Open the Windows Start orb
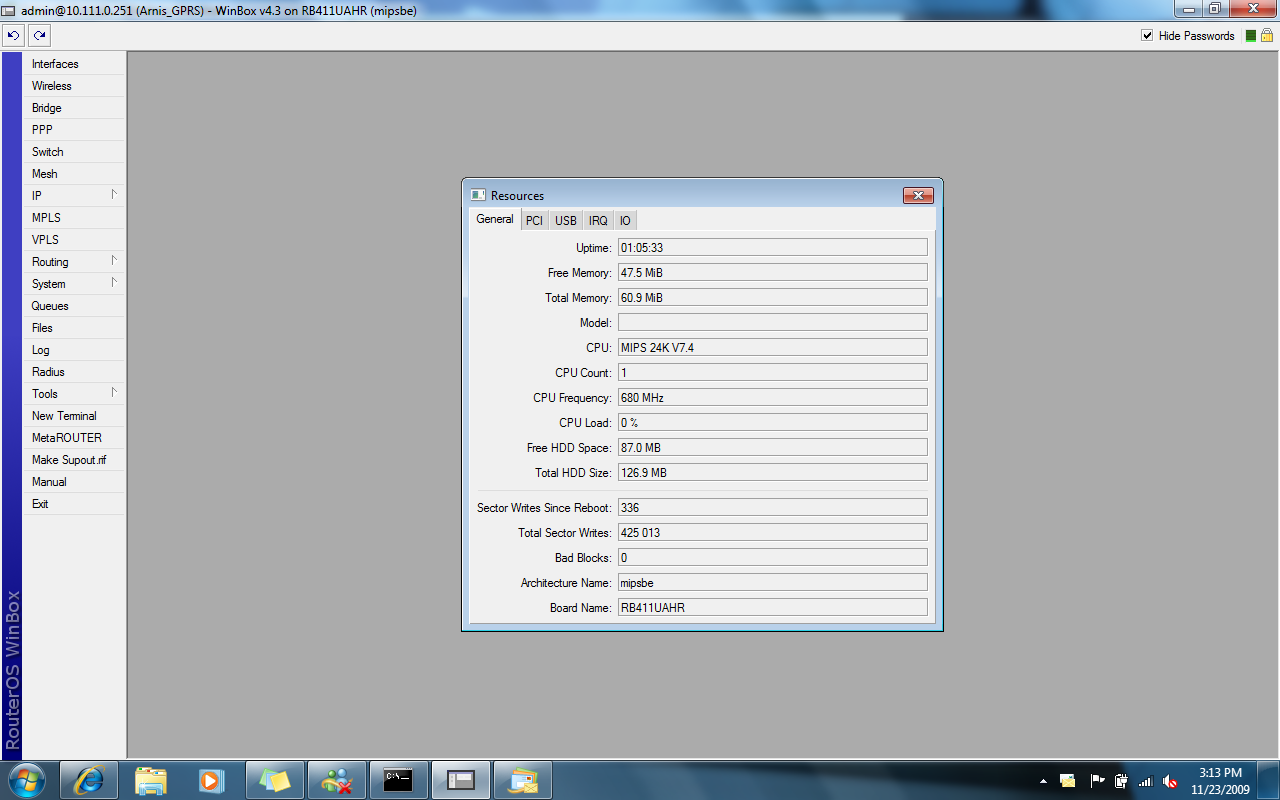 pyautogui.click(x=27, y=780)
